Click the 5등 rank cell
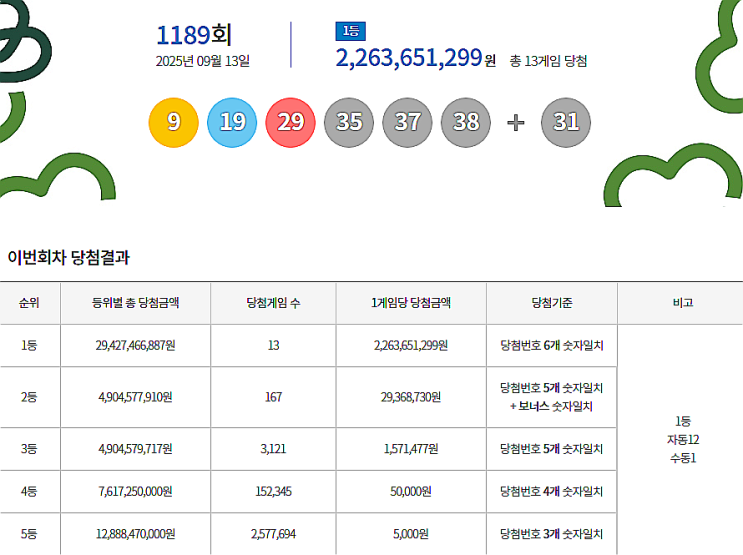The image size is (743, 555). tap(29, 534)
